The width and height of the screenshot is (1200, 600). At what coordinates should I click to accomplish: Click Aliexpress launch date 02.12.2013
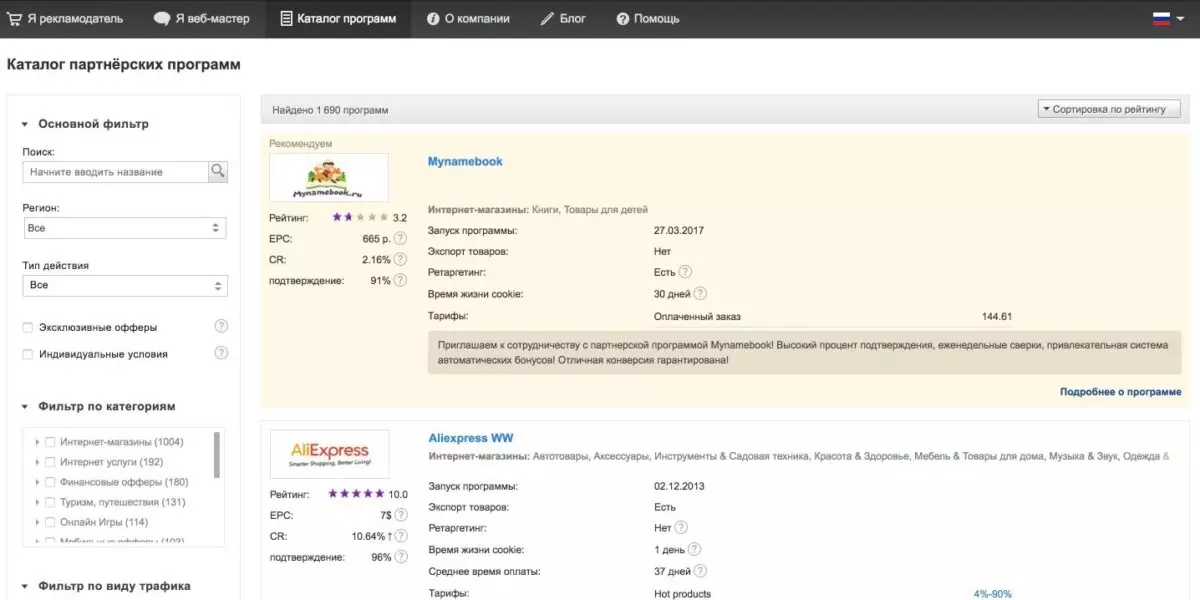point(679,486)
